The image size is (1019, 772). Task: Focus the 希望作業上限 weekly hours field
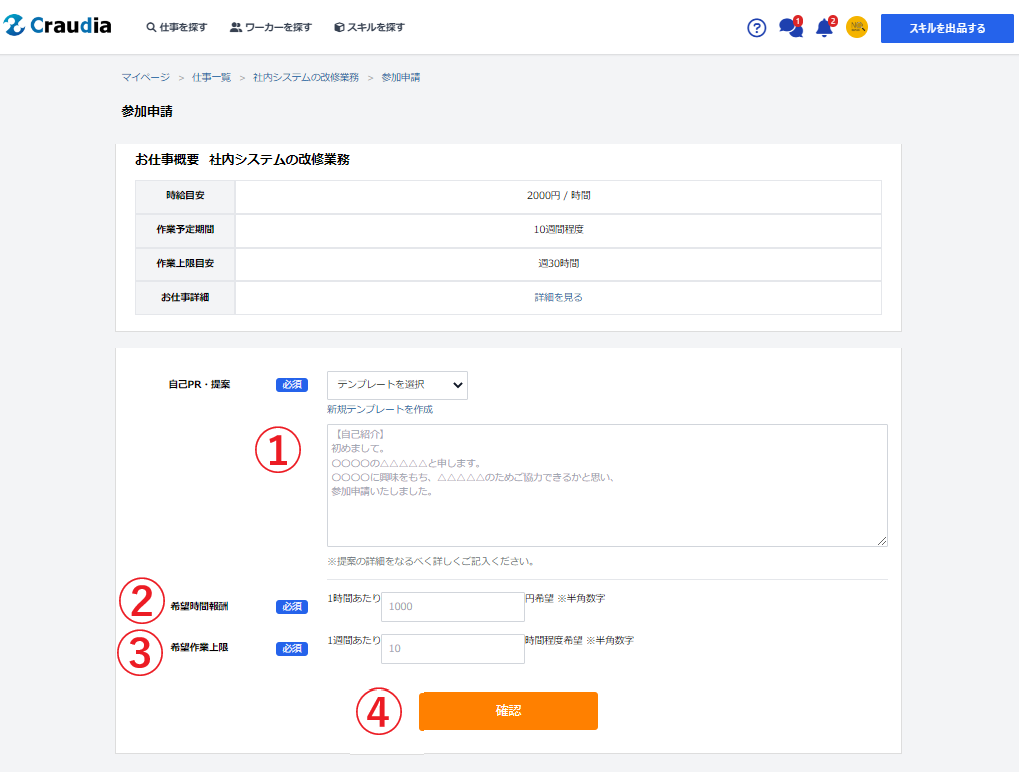click(452, 648)
